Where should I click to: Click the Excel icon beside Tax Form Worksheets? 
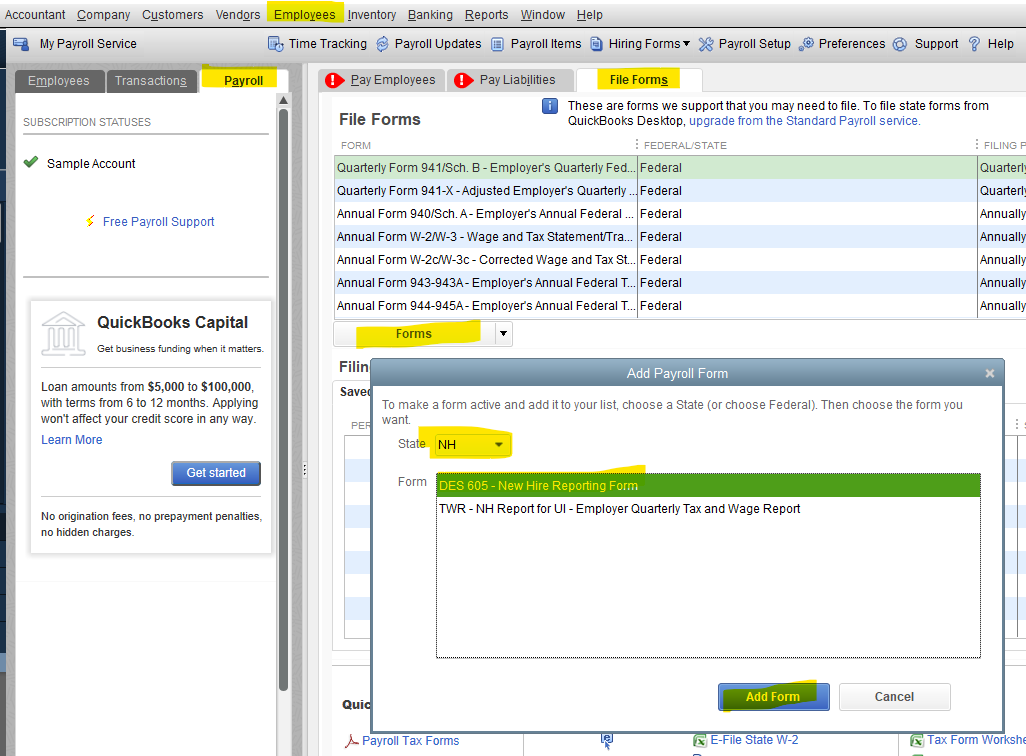(917, 740)
